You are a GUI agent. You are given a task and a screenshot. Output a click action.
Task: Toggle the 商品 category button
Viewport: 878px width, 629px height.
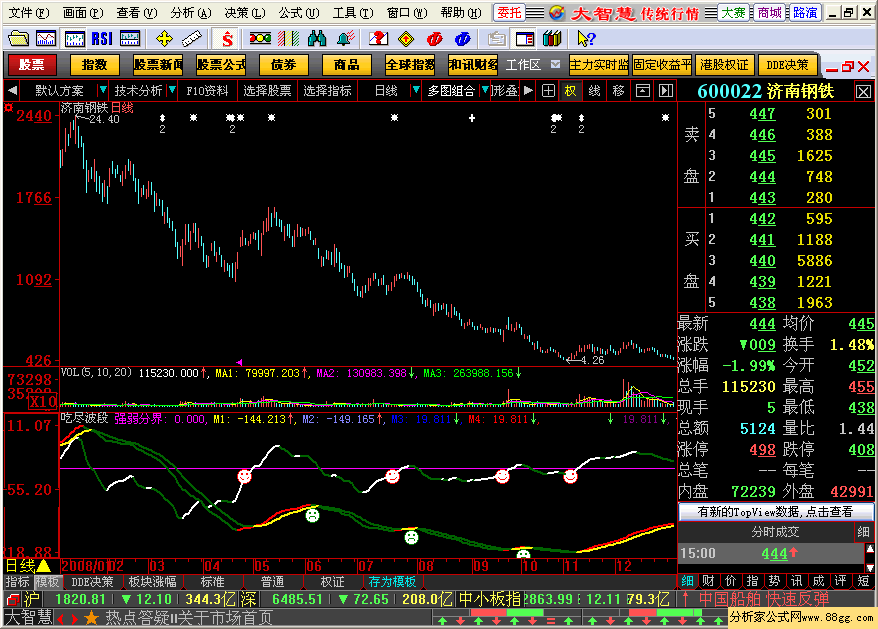pos(347,65)
